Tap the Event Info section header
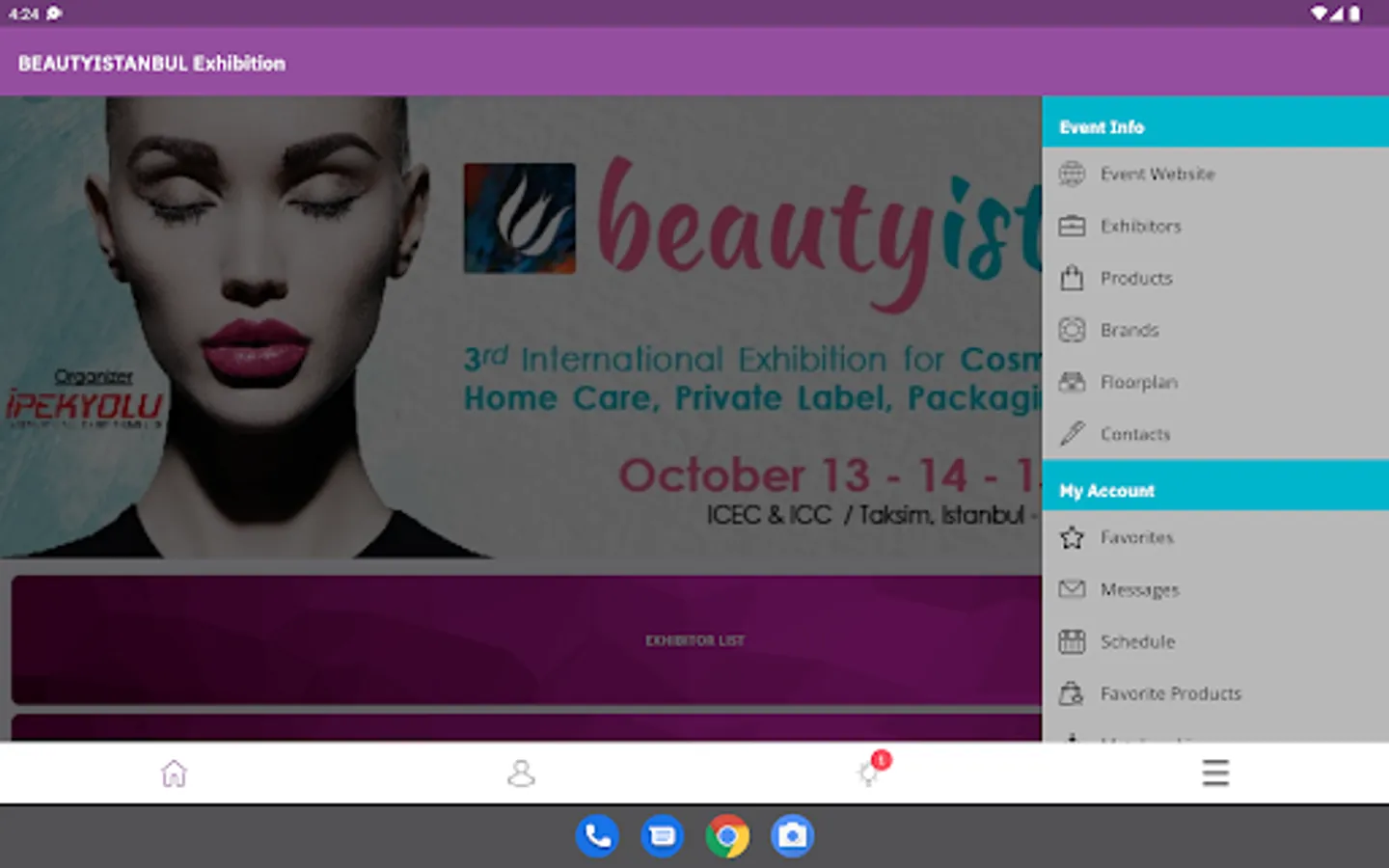 click(x=1215, y=122)
